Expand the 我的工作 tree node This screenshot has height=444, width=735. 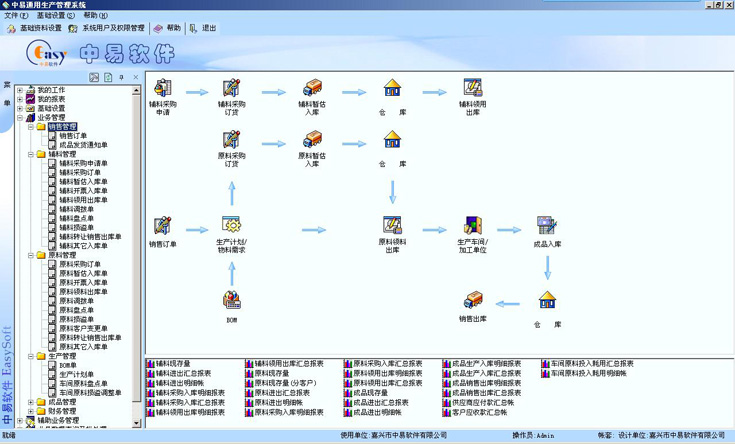click(20, 90)
